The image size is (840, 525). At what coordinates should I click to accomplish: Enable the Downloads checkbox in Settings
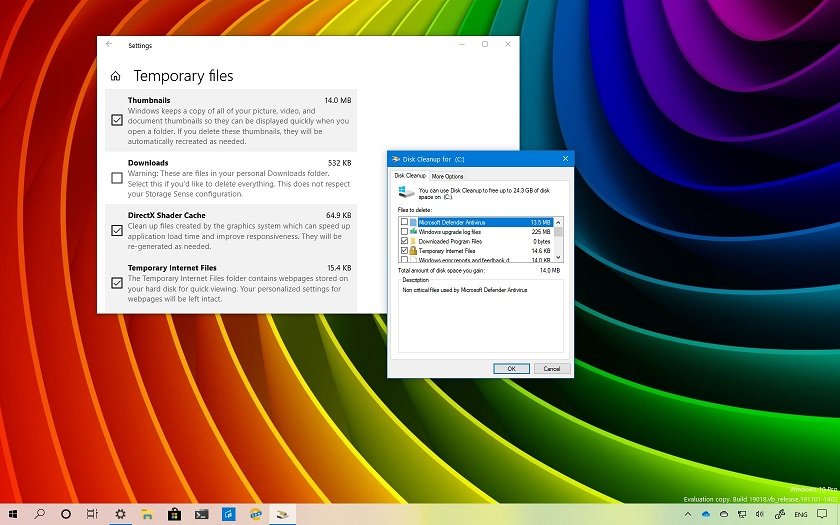pos(117,179)
